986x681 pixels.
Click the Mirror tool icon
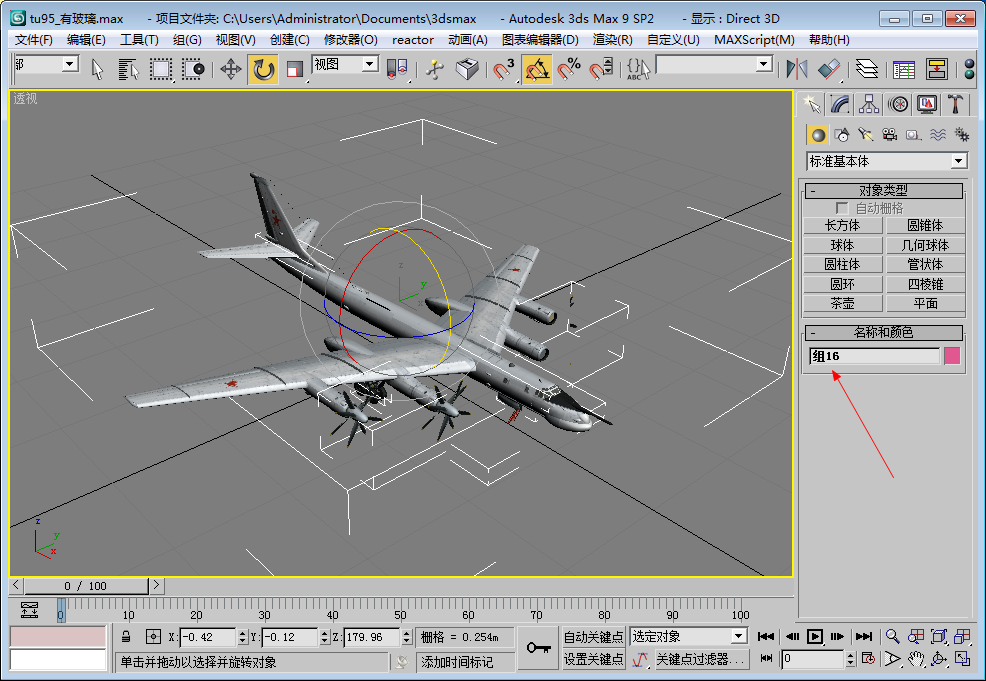click(x=797, y=69)
